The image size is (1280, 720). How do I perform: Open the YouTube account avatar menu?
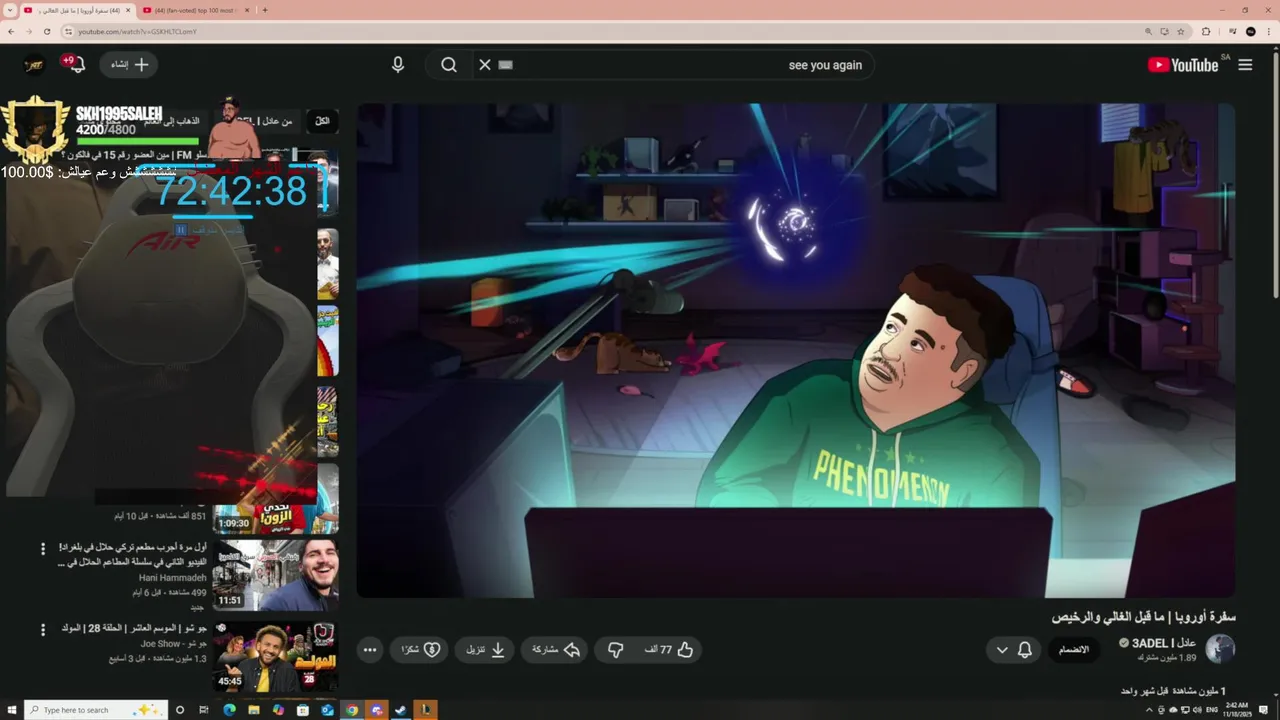pyautogui.click(x=35, y=65)
